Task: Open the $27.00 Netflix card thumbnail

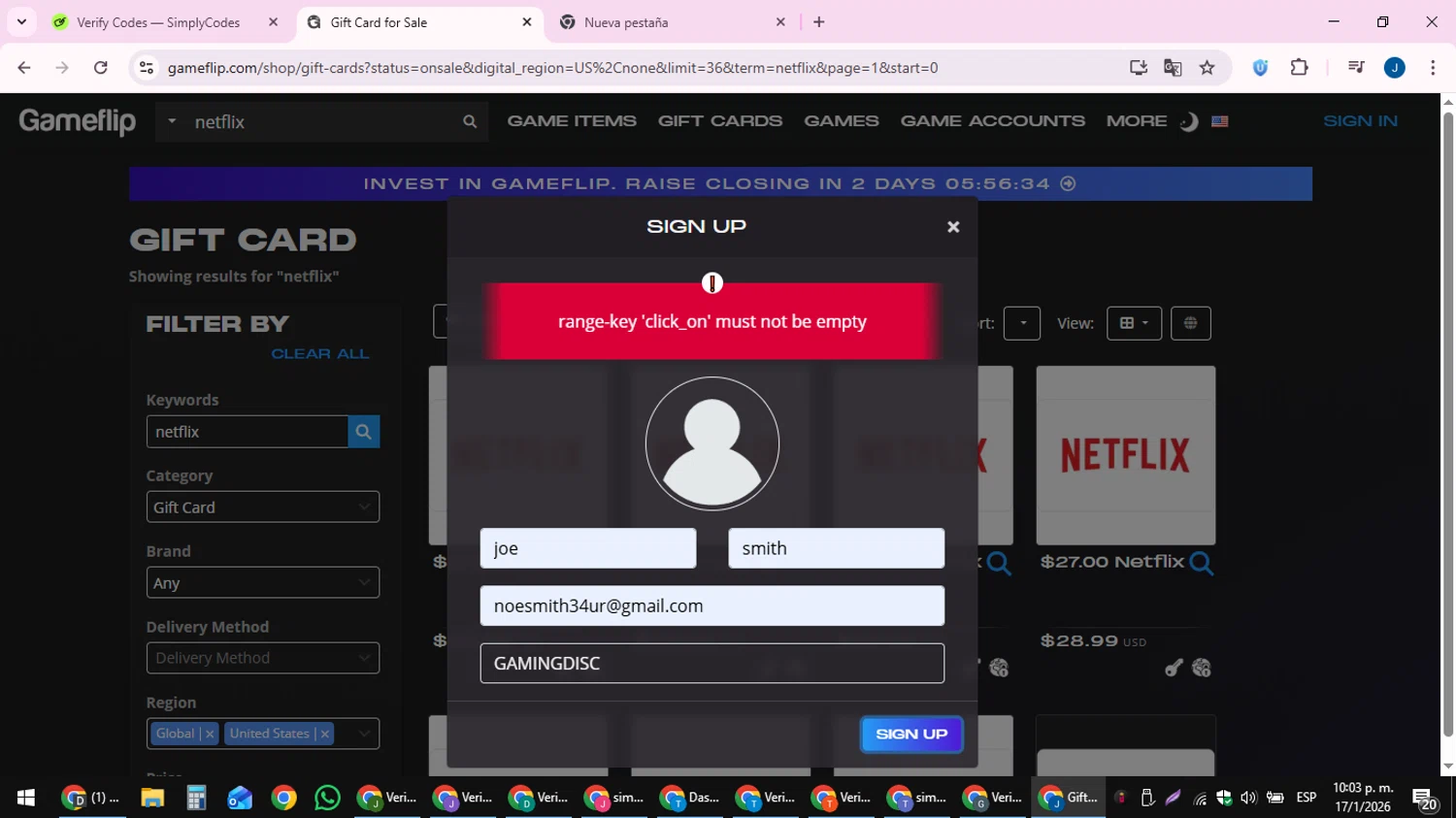Action: pyautogui.click(x=1126, y=455)
